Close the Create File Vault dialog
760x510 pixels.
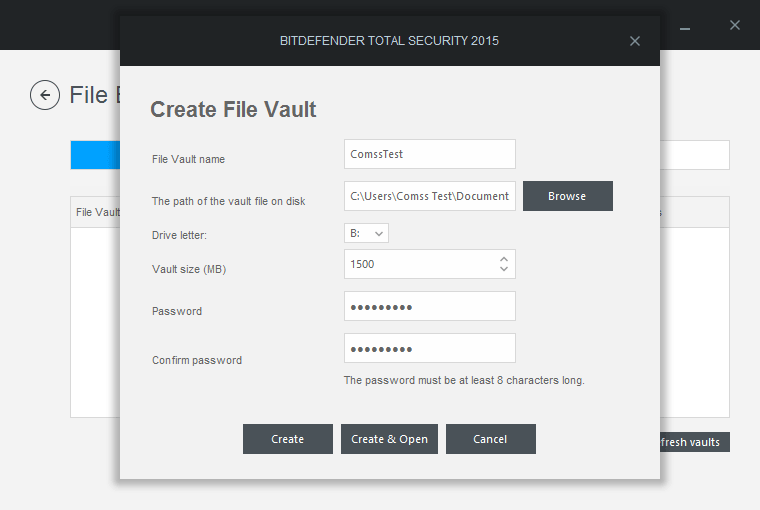point(634,41)
